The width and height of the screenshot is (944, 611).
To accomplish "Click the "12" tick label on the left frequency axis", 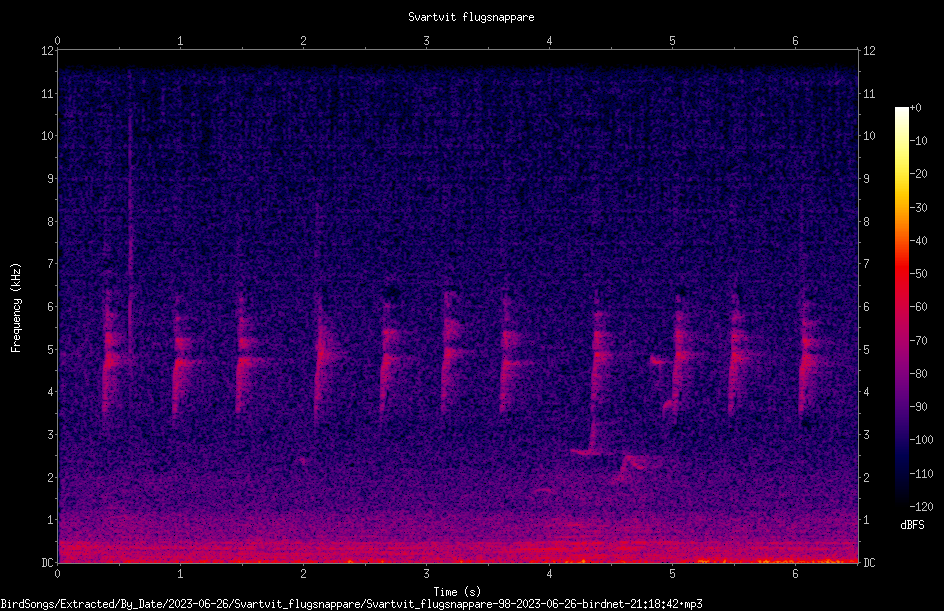I will (47, 51).
